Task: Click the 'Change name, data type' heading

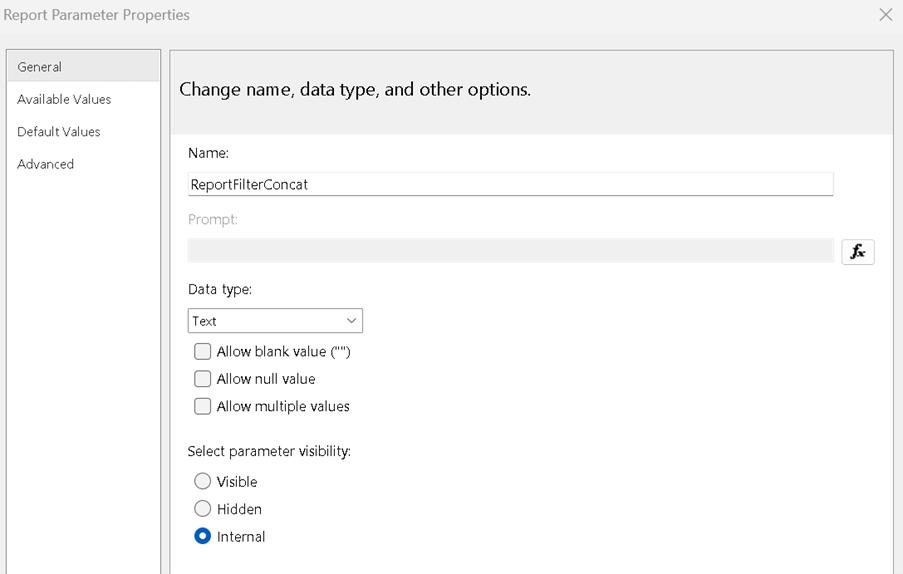Action: coord(355,90)
